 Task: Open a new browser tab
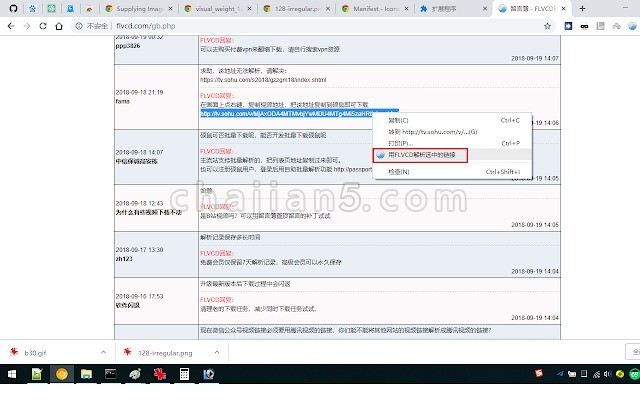pos(582,8)
